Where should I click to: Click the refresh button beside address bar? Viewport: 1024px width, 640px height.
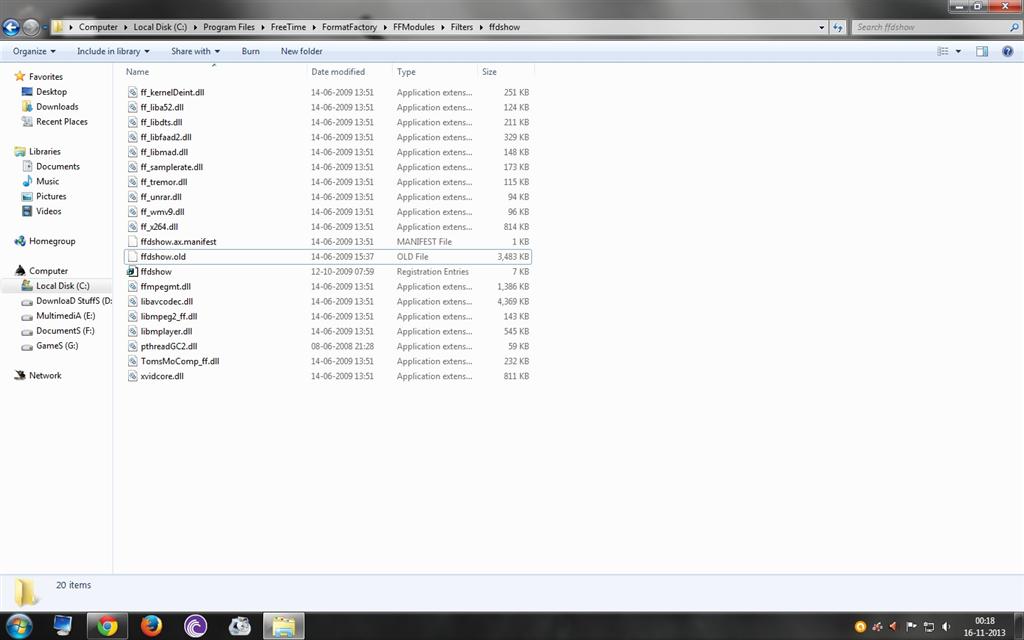(838, 27)
